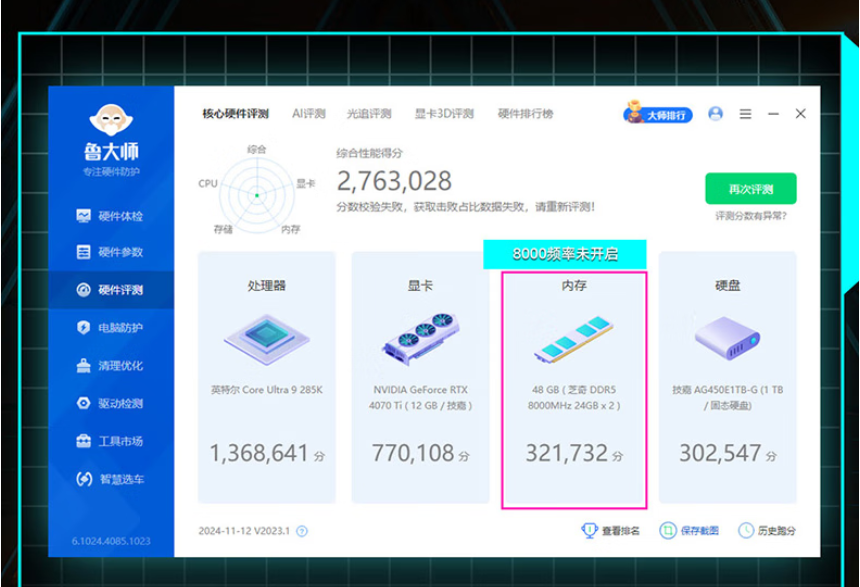
Task: Switch to the 核心硬件评测 tab
Action: (235, 114)
